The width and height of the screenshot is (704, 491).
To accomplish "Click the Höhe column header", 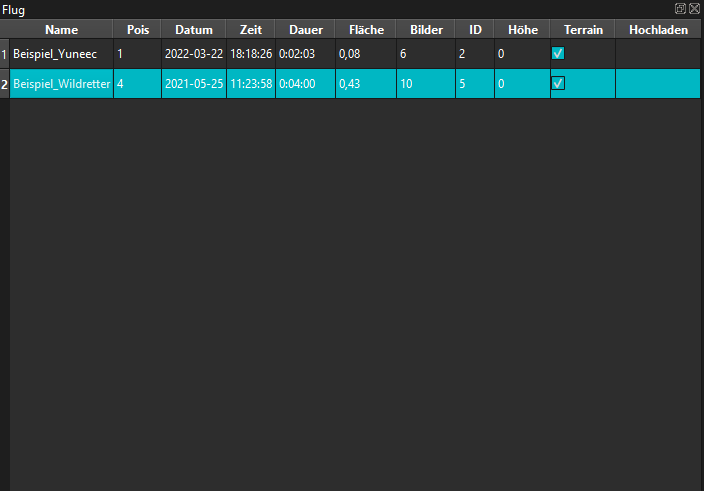I will [x=522, y=30].
